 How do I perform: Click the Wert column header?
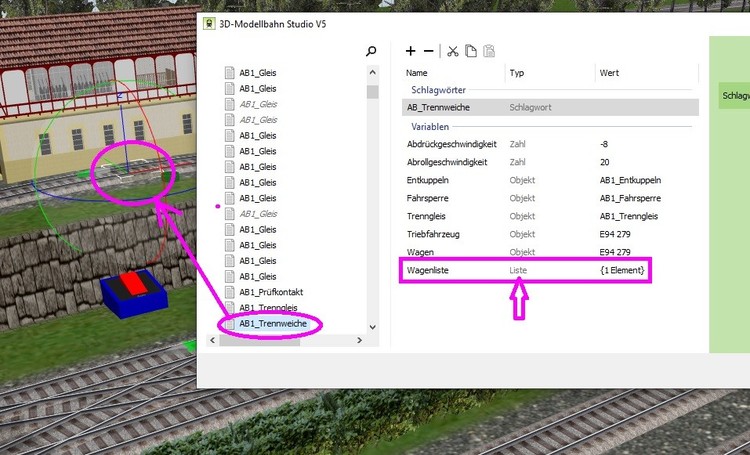(x=609, y=73)
